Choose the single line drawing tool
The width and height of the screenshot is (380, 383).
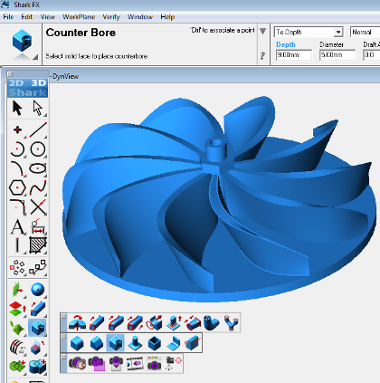(x=38, y=130)
